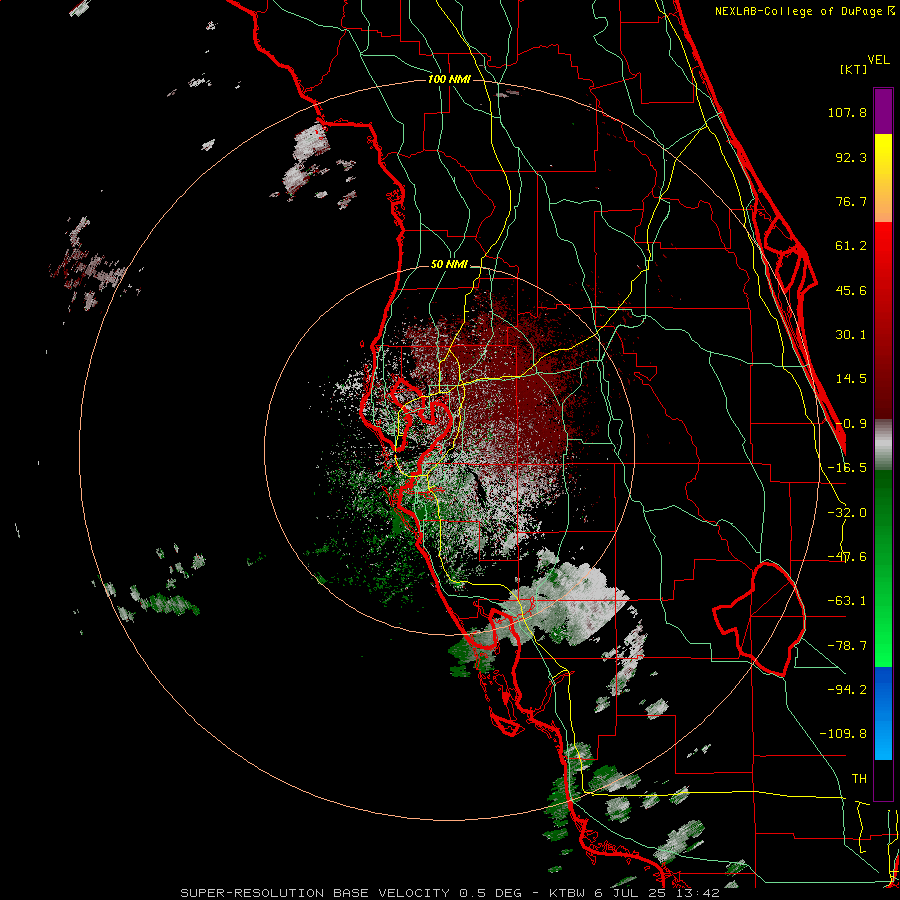Click the -0.9 legend value
The height and width of the screenshot is (900, 900).
tap(851, 424)
